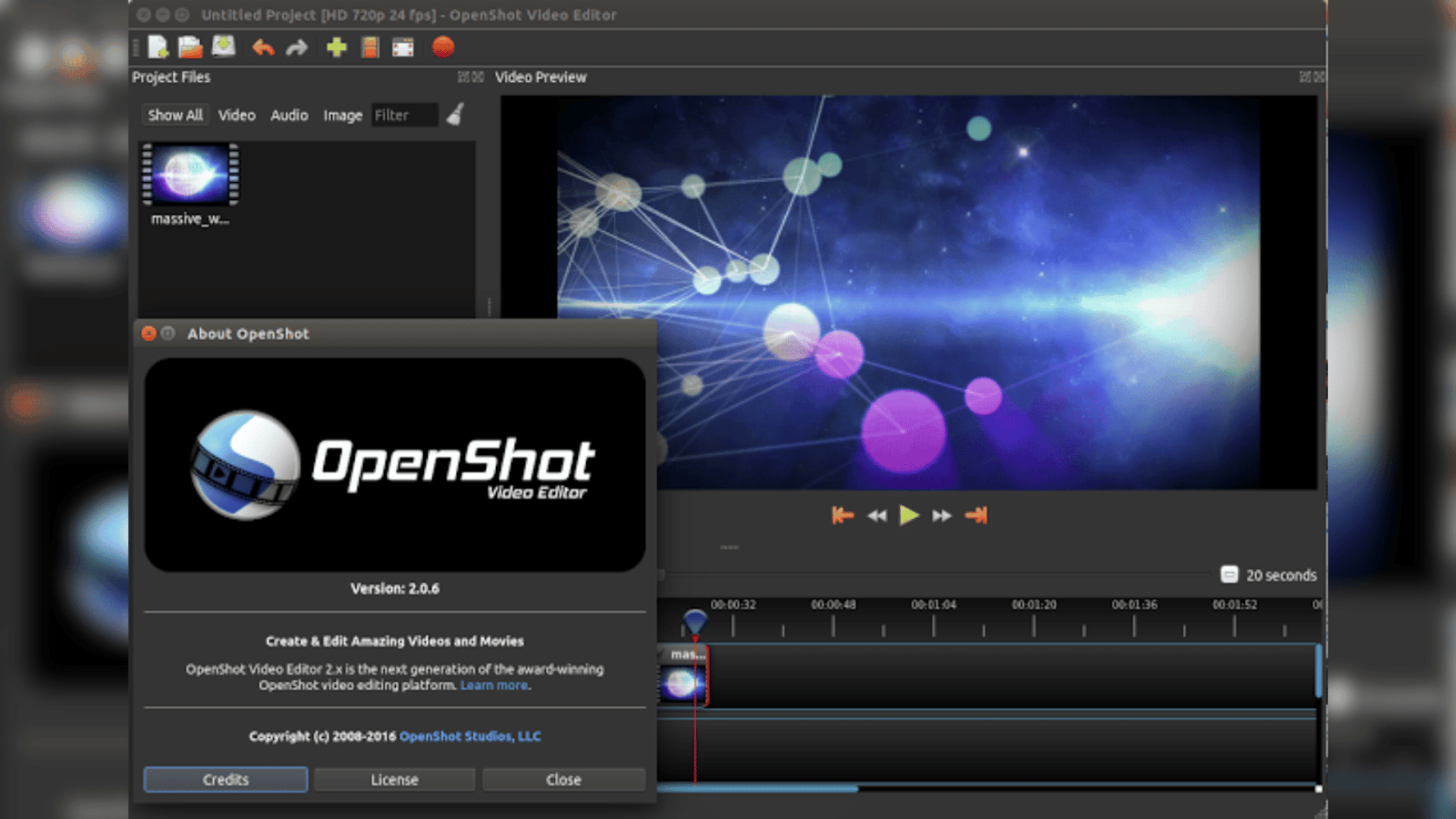1456x819 pixels.
Task: Open the OpenShot Studios, LLC link
Action: (x=470, y=736)
